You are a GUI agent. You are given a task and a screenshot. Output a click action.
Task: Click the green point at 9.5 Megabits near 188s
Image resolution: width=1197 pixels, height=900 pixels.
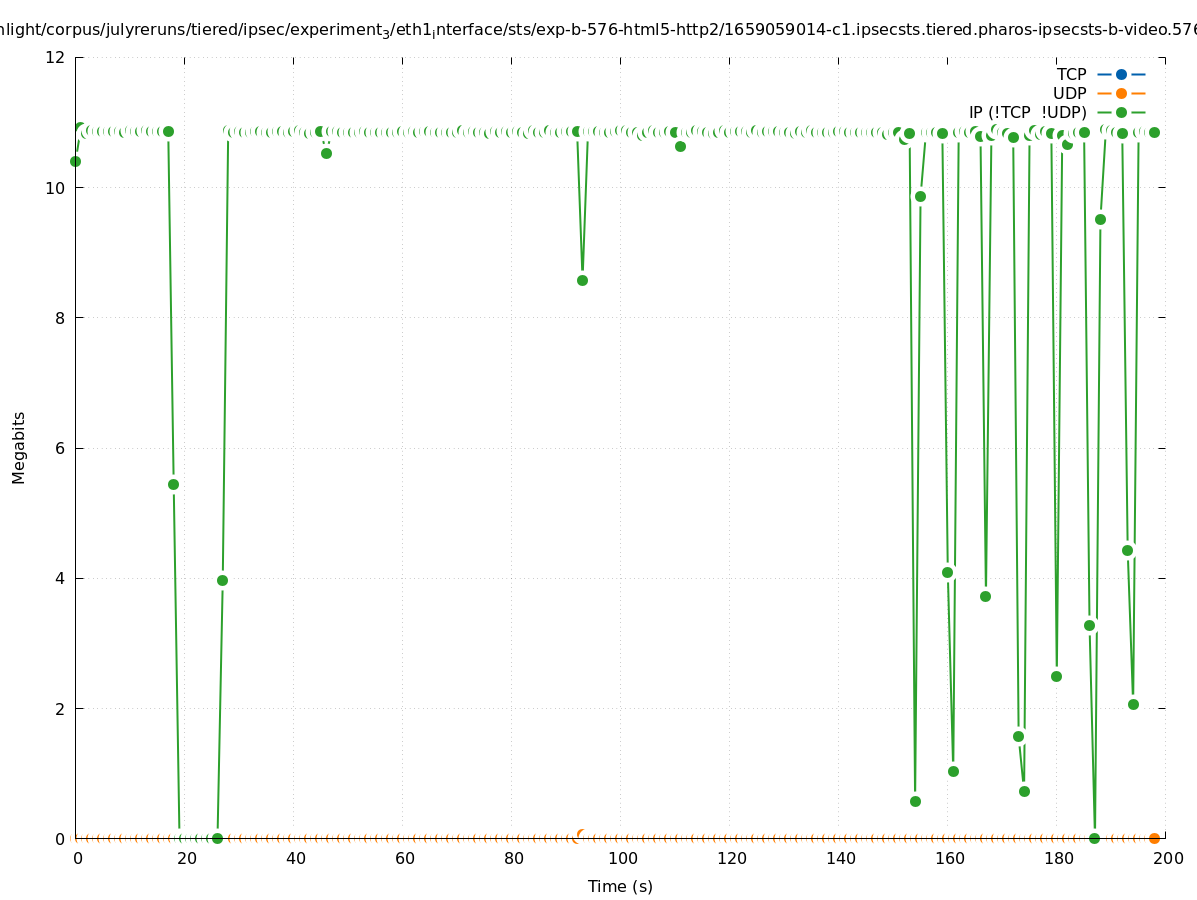1100,219
